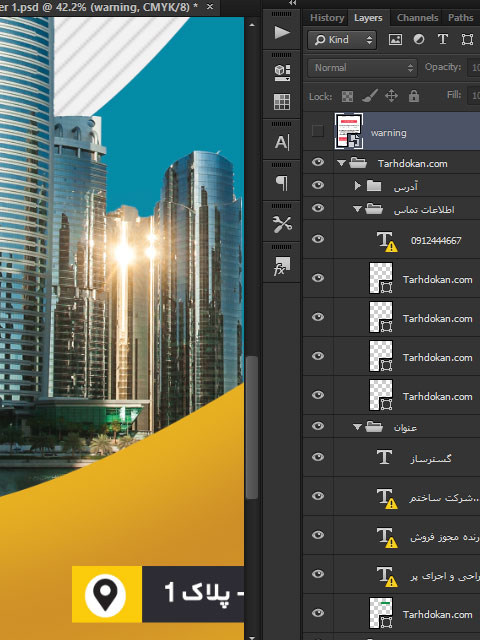480x640 pixels.
Task: Hide the 0912444667 text layer
Action: click(x=318, y=239)
